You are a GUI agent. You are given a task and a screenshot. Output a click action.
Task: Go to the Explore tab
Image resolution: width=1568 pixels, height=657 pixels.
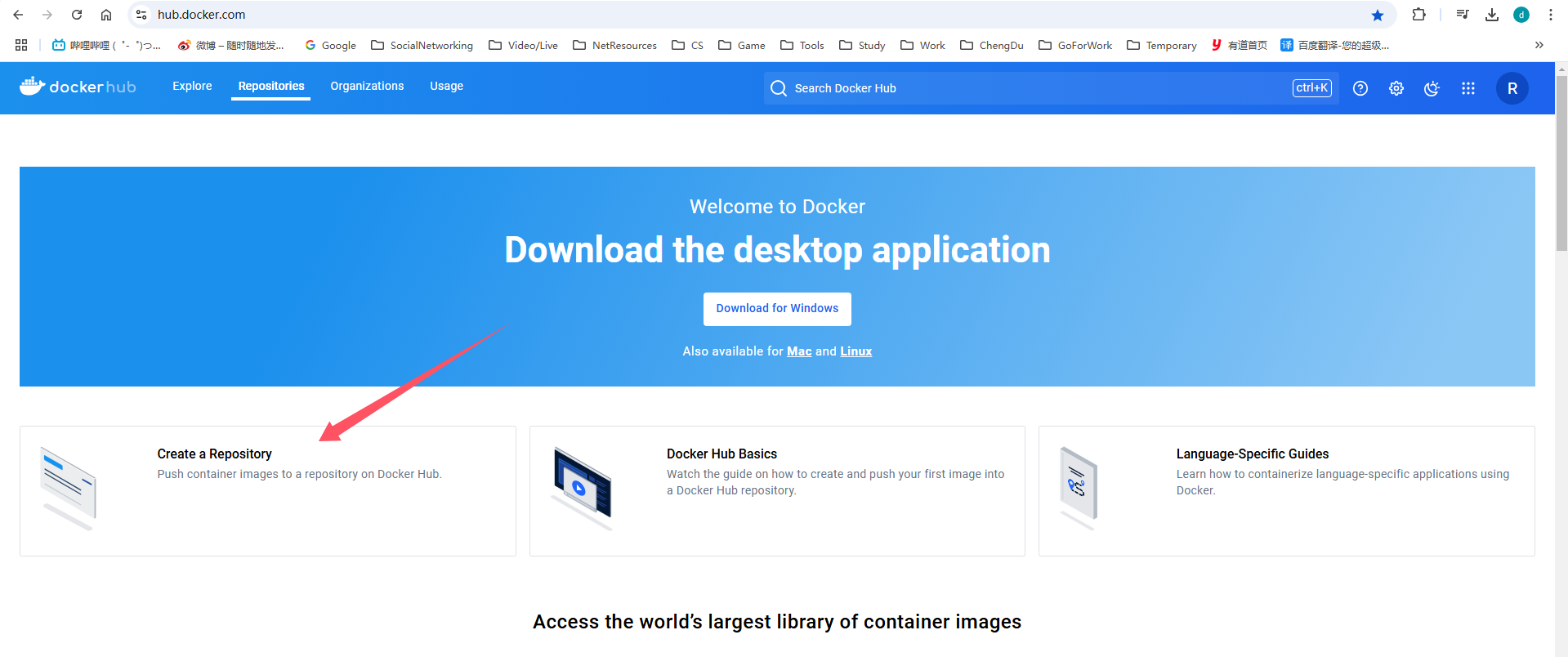pyautogui.click(x=192, y=86)
